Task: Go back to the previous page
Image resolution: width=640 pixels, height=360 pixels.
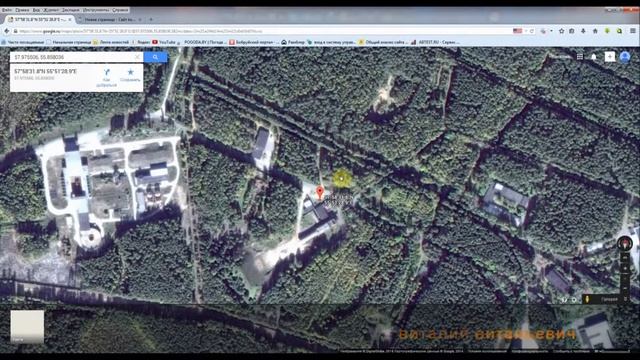Action: click(7, 31)
